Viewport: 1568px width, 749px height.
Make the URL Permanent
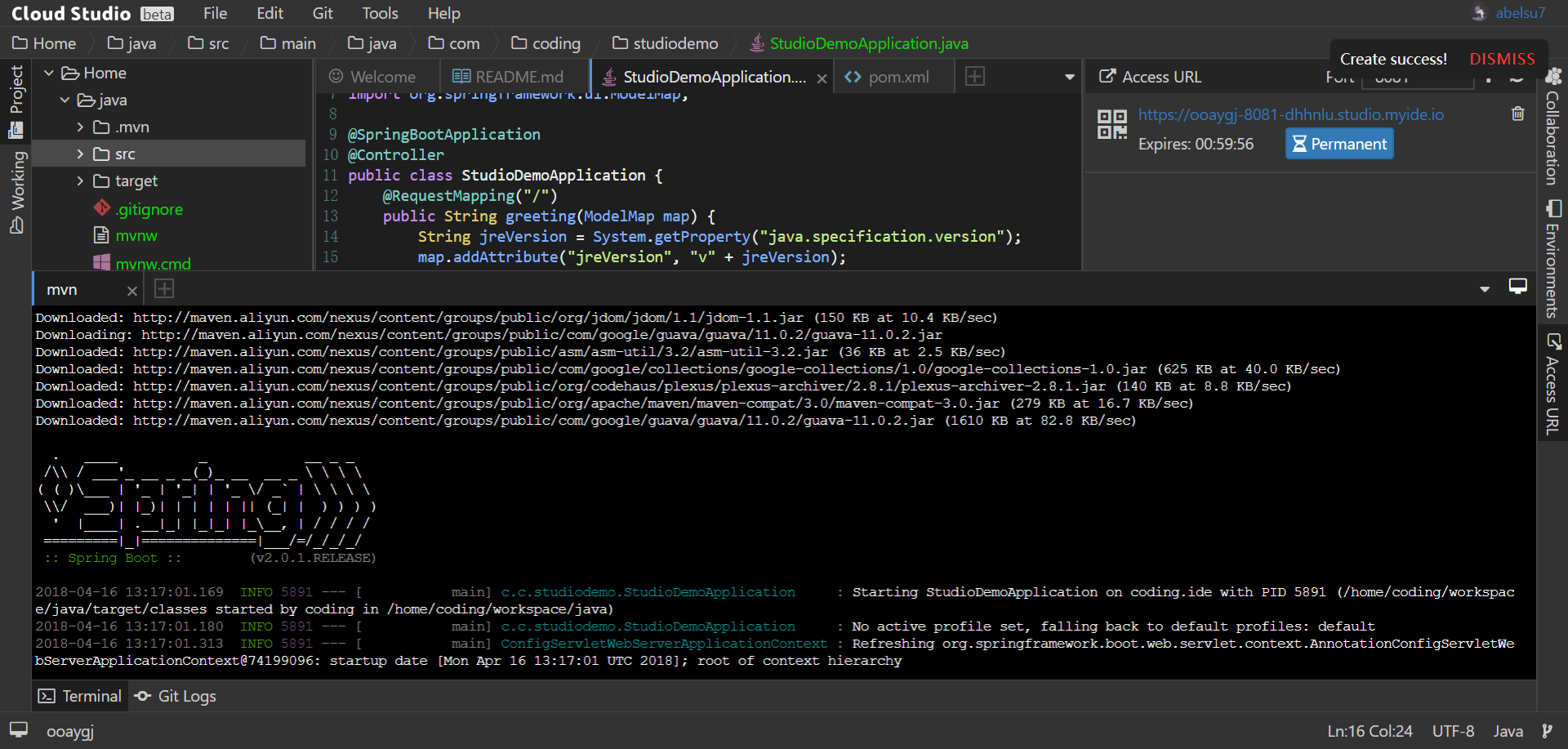pyautogui.click(x=1339, y=144)
